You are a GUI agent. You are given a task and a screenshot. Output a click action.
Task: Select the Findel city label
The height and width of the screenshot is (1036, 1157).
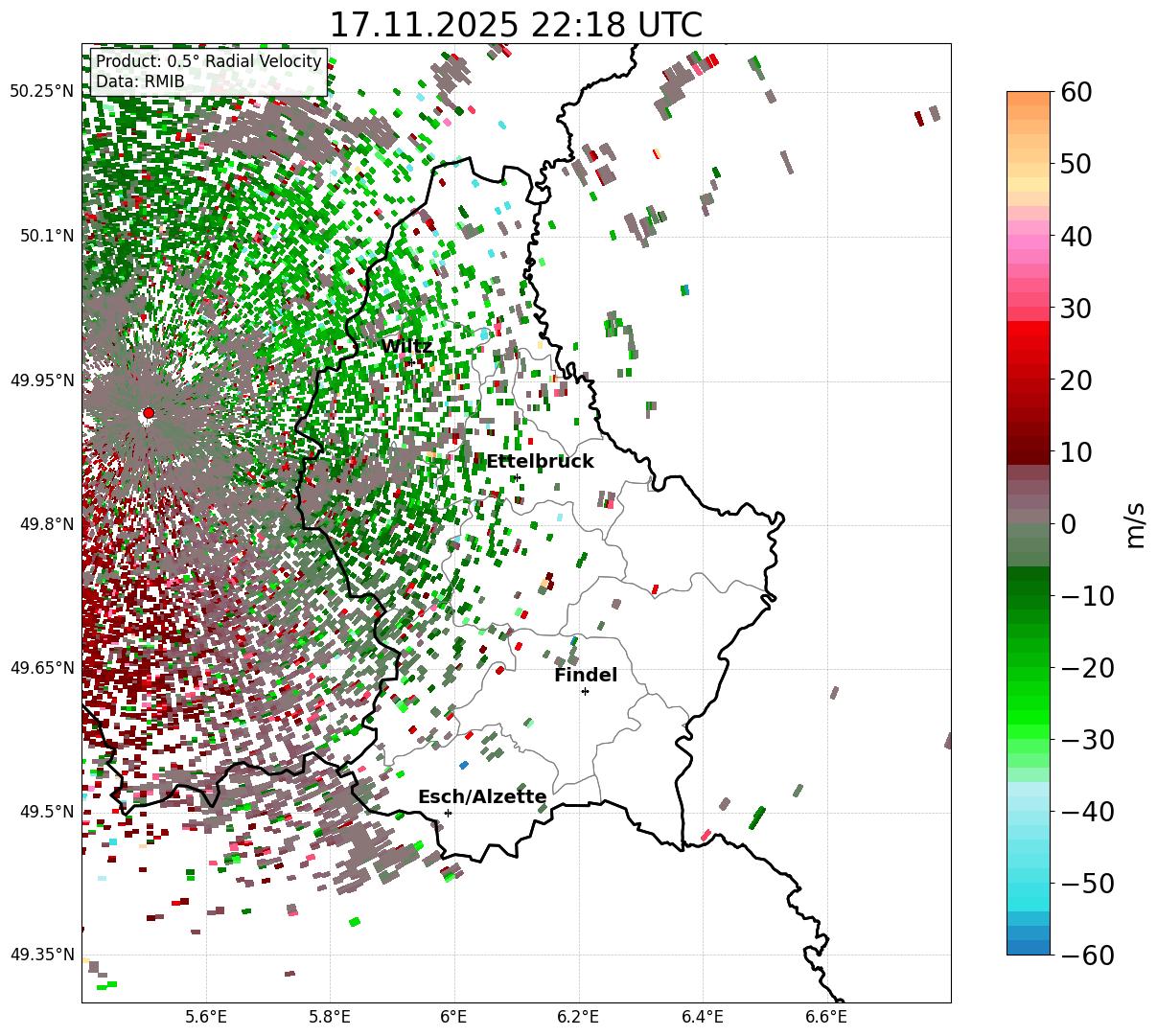[586, 676]
